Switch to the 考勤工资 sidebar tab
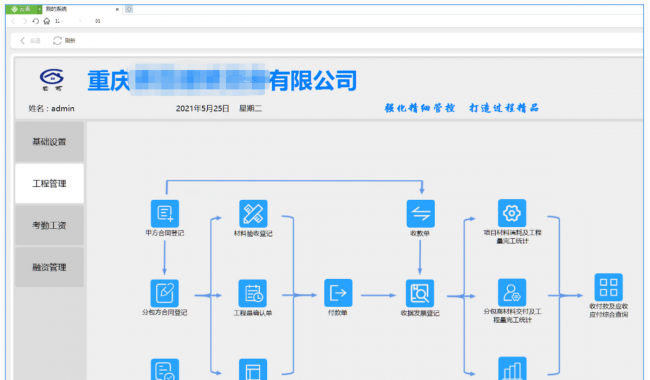This screenshot has height=380, width=650. (49, 225)
